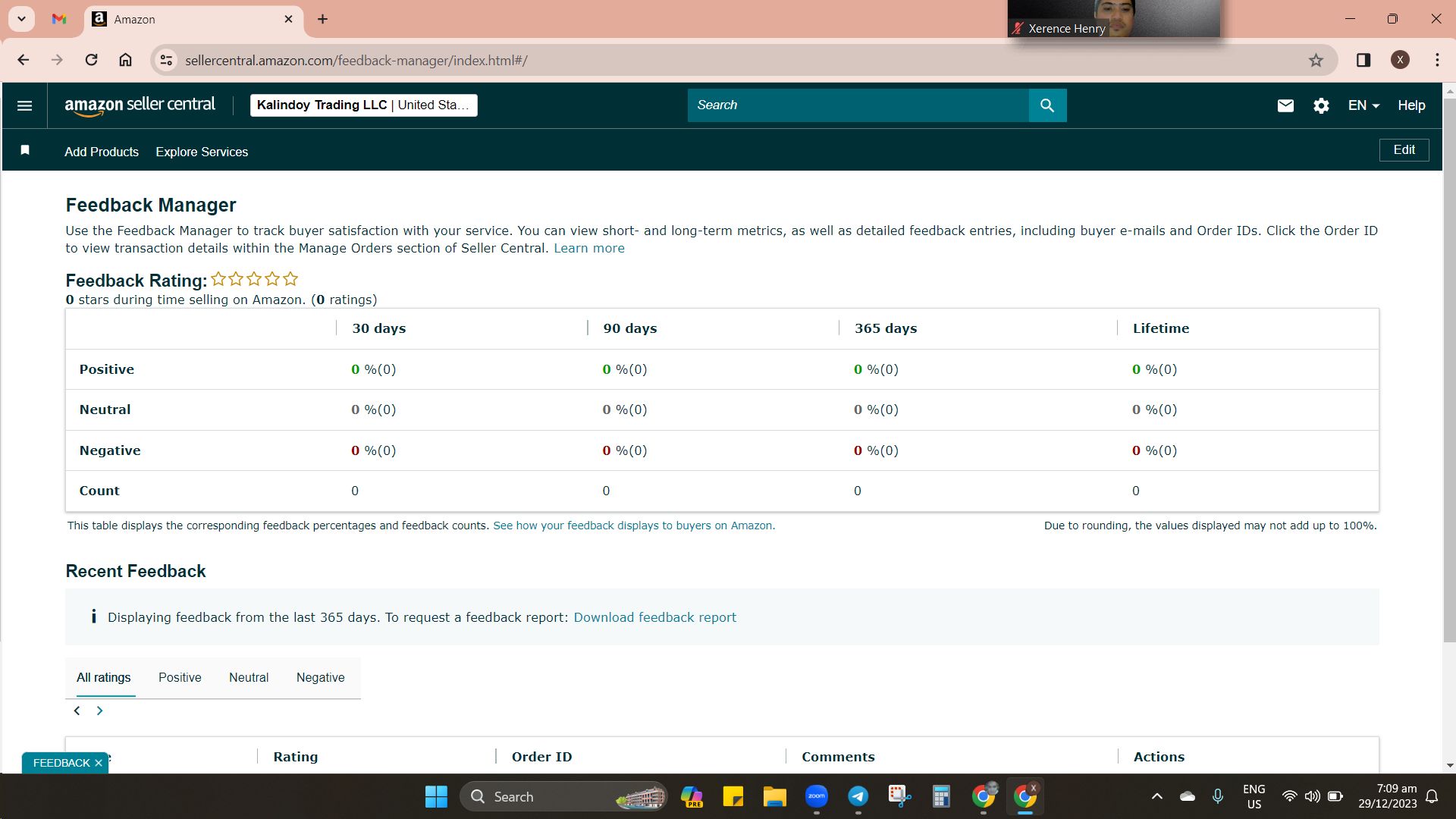This screenshot has height=819, width=1456.
Task: Toggle the browser side panel
Action: coord(1363,60)
